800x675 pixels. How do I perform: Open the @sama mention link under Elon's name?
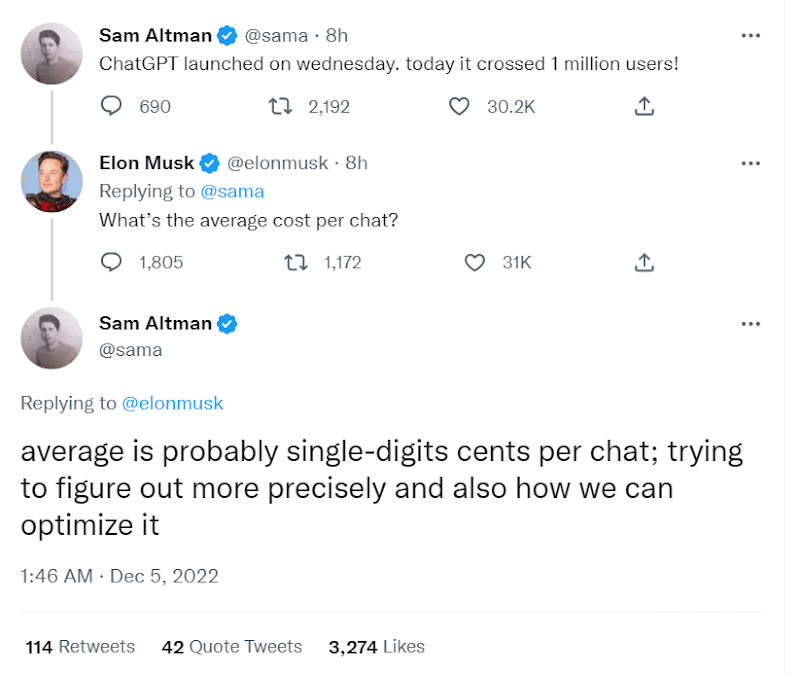232,191
